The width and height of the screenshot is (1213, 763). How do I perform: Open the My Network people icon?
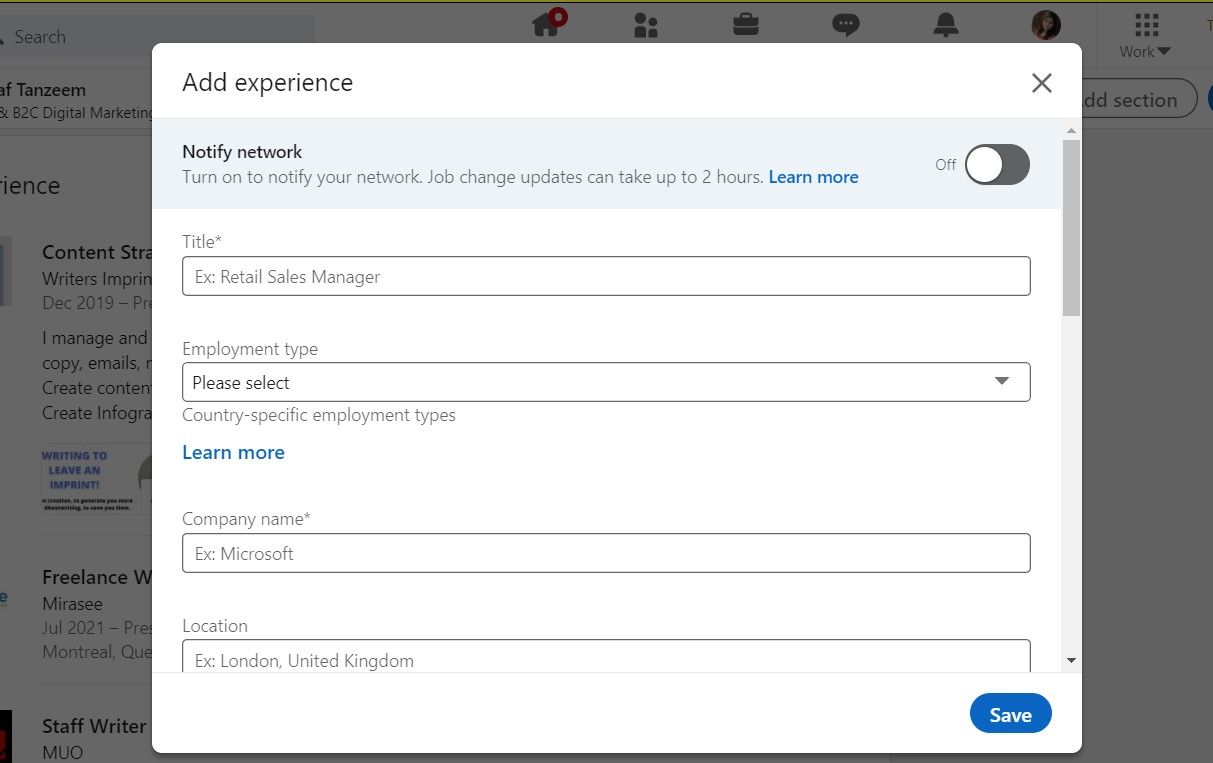coord(646,25)
